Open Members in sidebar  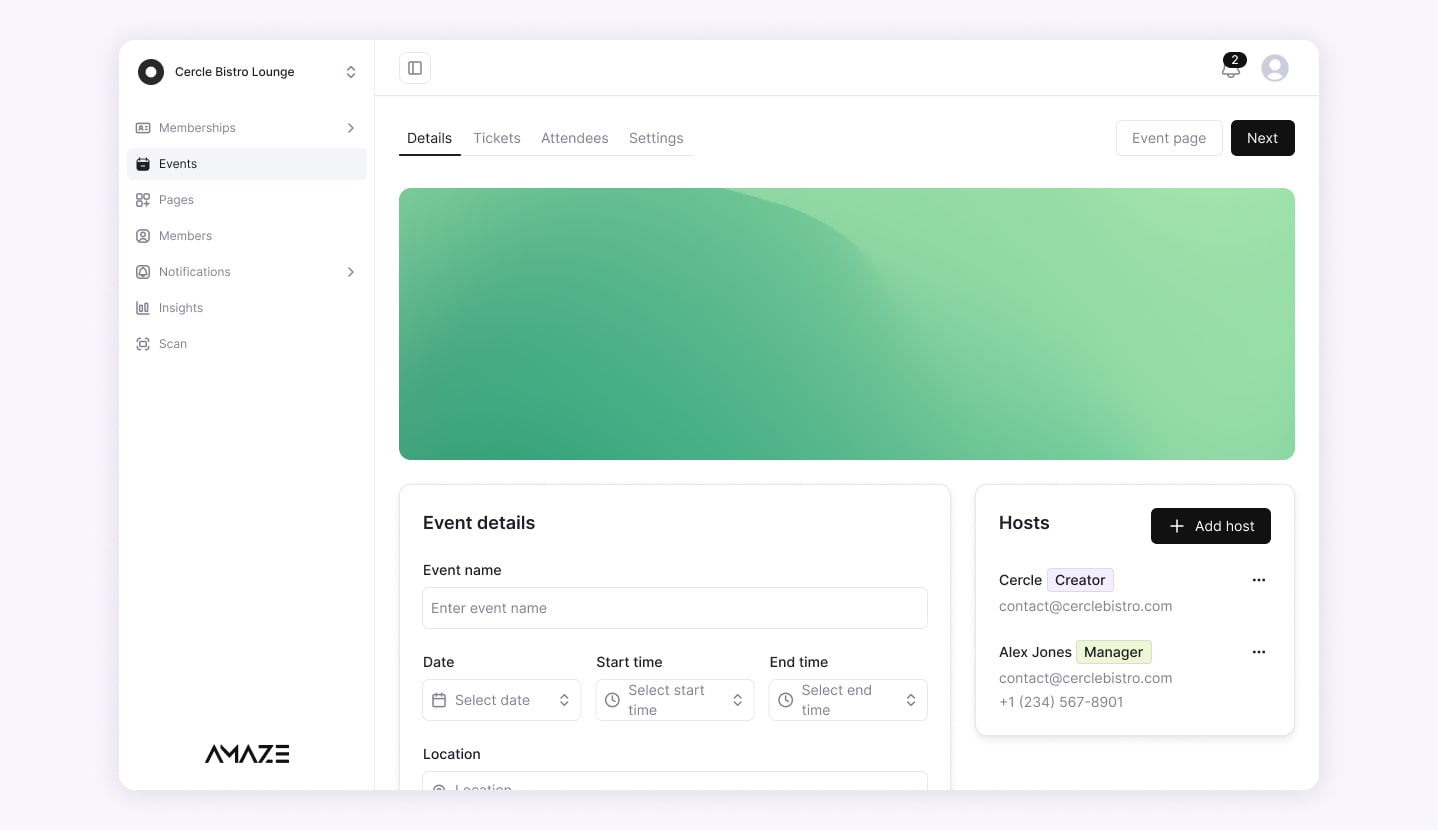pos(247,236)
